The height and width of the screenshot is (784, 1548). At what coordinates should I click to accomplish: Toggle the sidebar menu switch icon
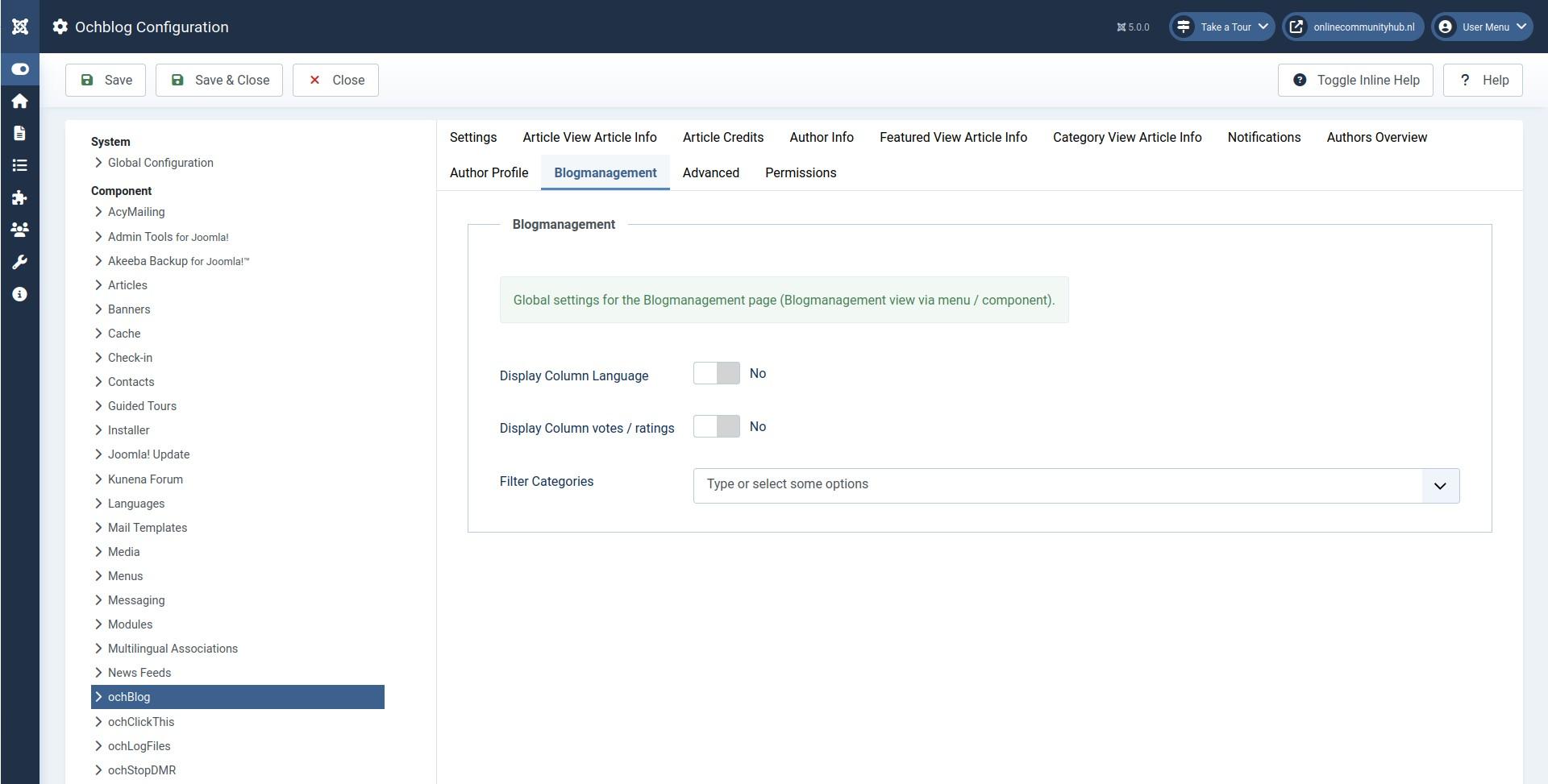[20, 68]
